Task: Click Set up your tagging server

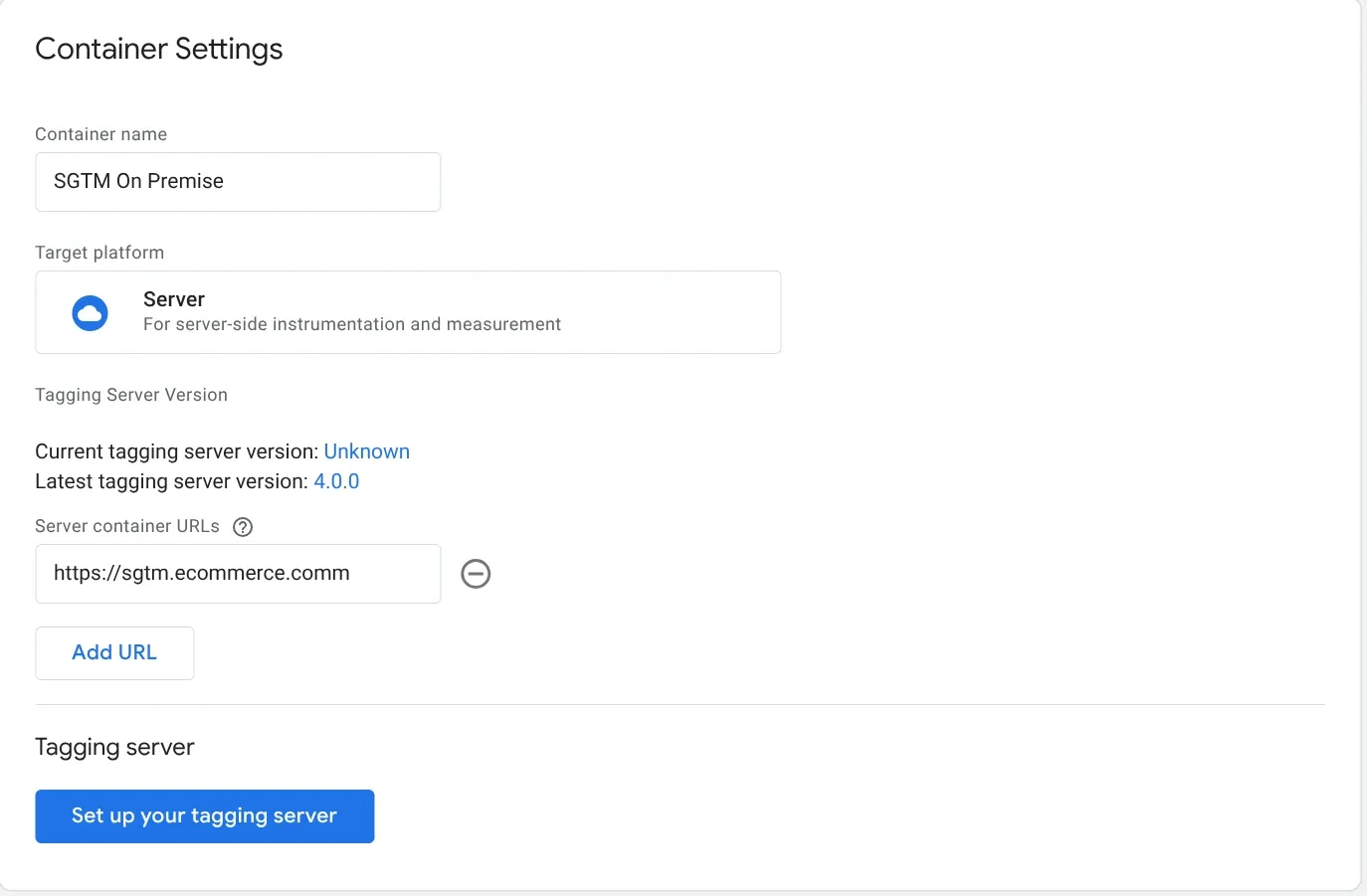Action: point(204,815)
